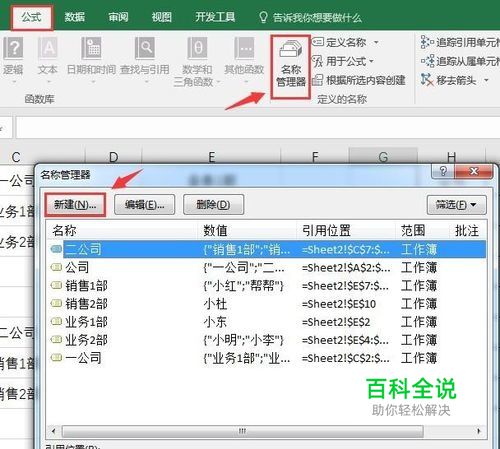Select column F header
Viewport: 500px width, 449px height.
(x=315, y=157)
